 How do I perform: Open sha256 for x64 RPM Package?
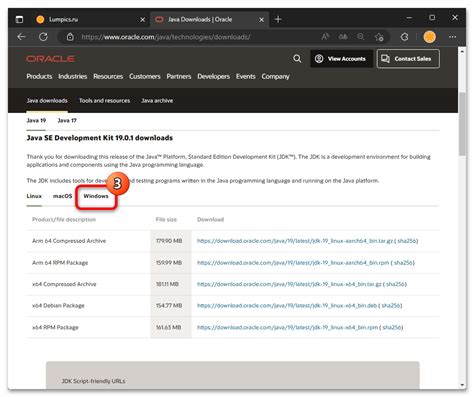coord(391,328)
